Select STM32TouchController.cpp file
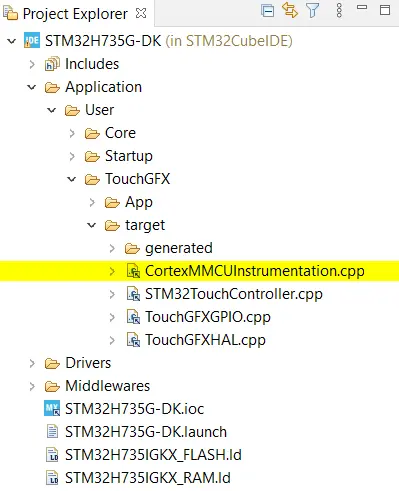Viewport: 399px width, 491px height. point(234,294)
